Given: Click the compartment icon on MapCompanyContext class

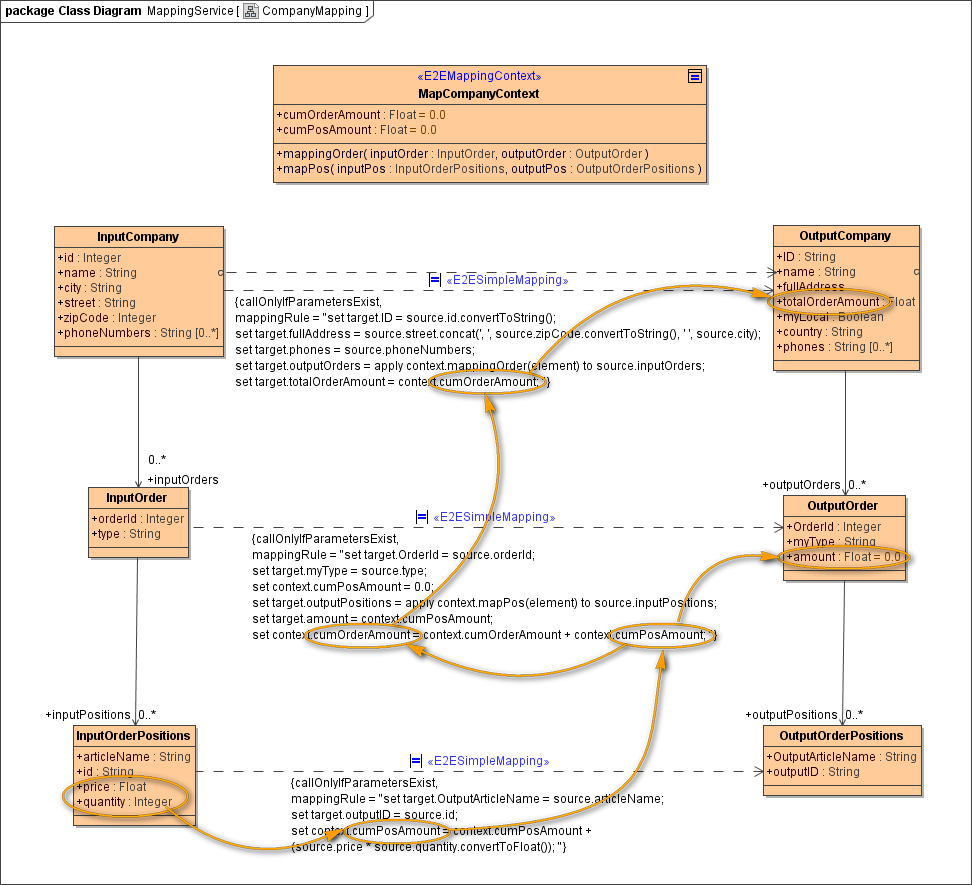Looking at the screenshot, I should pos(695,76).
